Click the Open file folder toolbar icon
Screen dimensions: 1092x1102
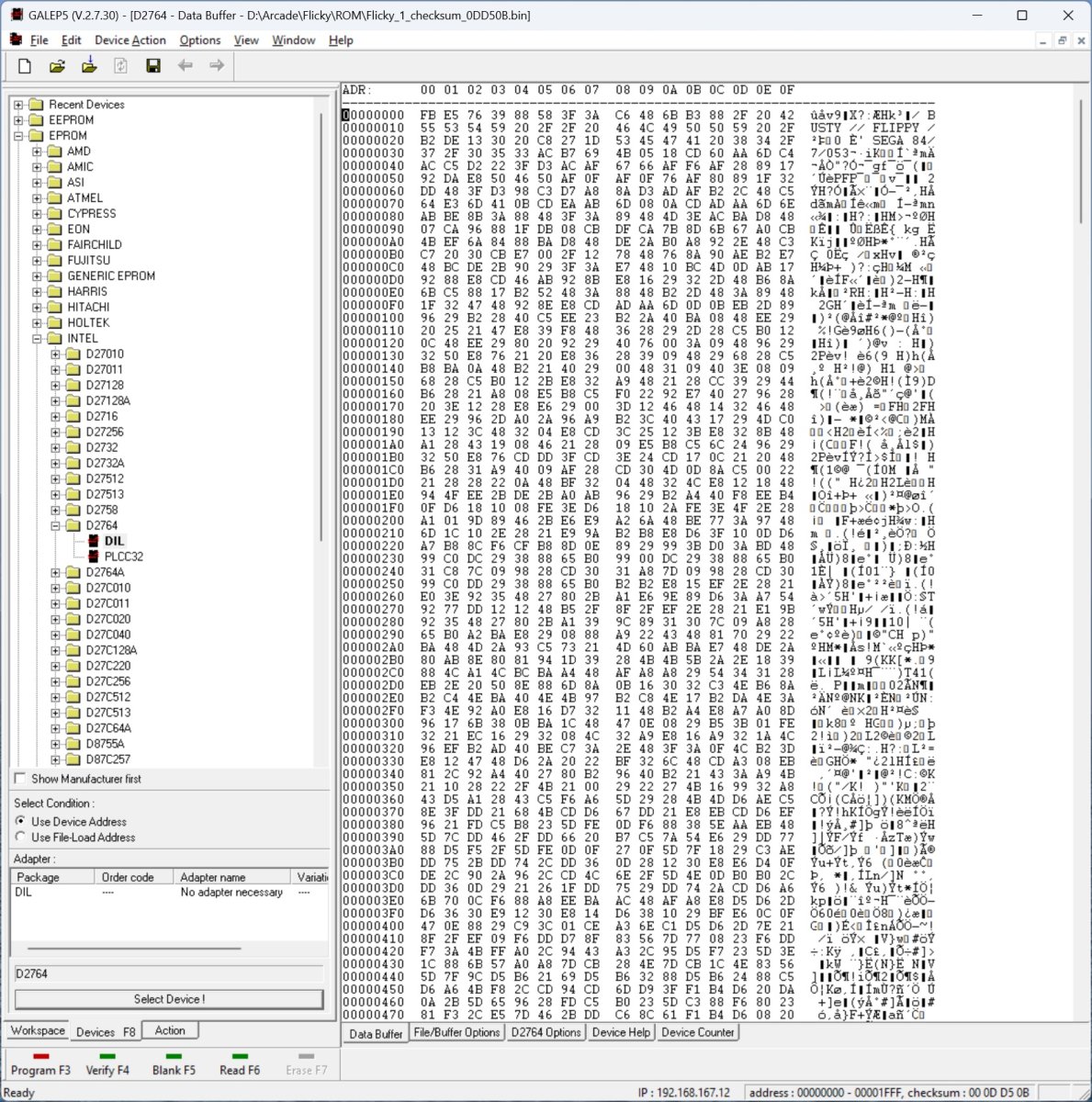click(57, 65)
